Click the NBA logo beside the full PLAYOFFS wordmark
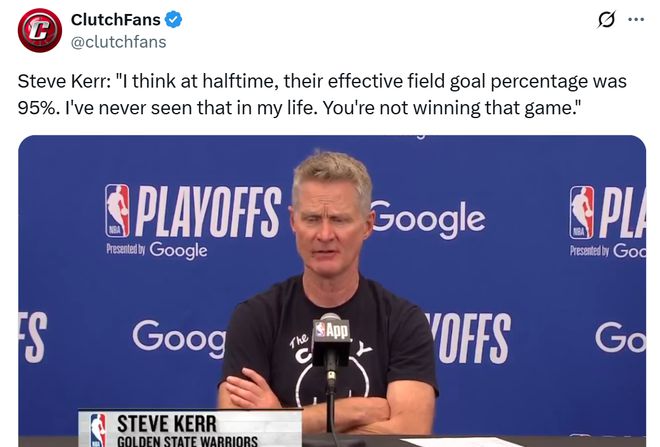Viewport: 660px width, 447px height. coord(117,210)
